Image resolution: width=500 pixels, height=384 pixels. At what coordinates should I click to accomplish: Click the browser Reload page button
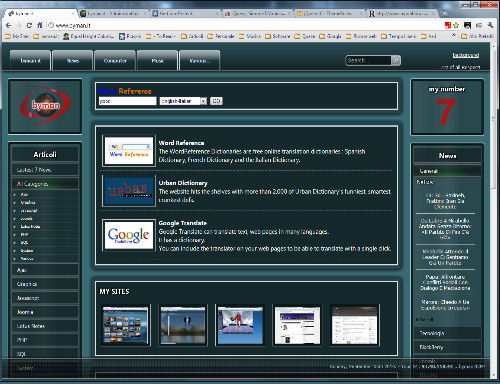(x=29, y=25)
